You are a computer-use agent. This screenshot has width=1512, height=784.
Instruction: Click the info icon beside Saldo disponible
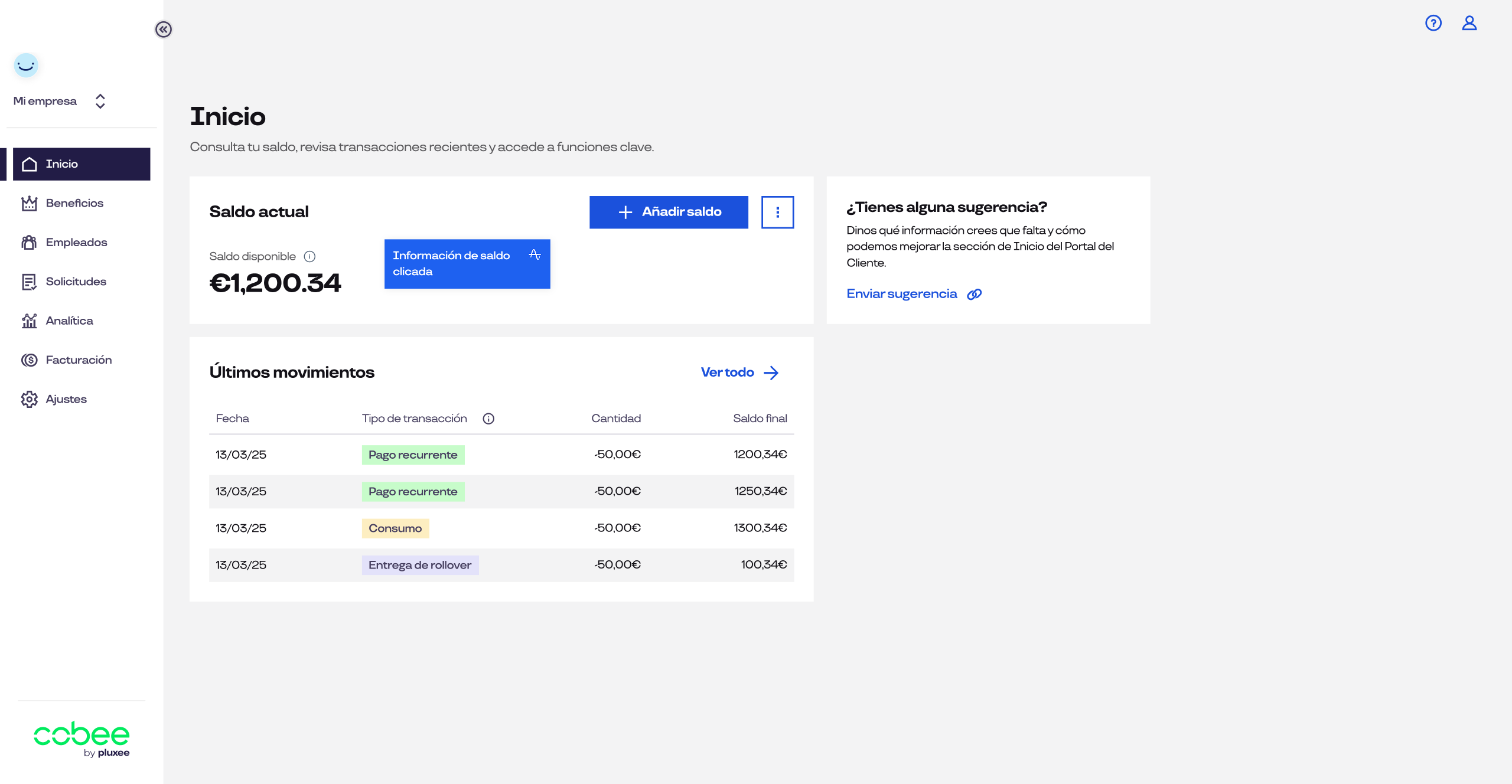(x=309, y=256)
